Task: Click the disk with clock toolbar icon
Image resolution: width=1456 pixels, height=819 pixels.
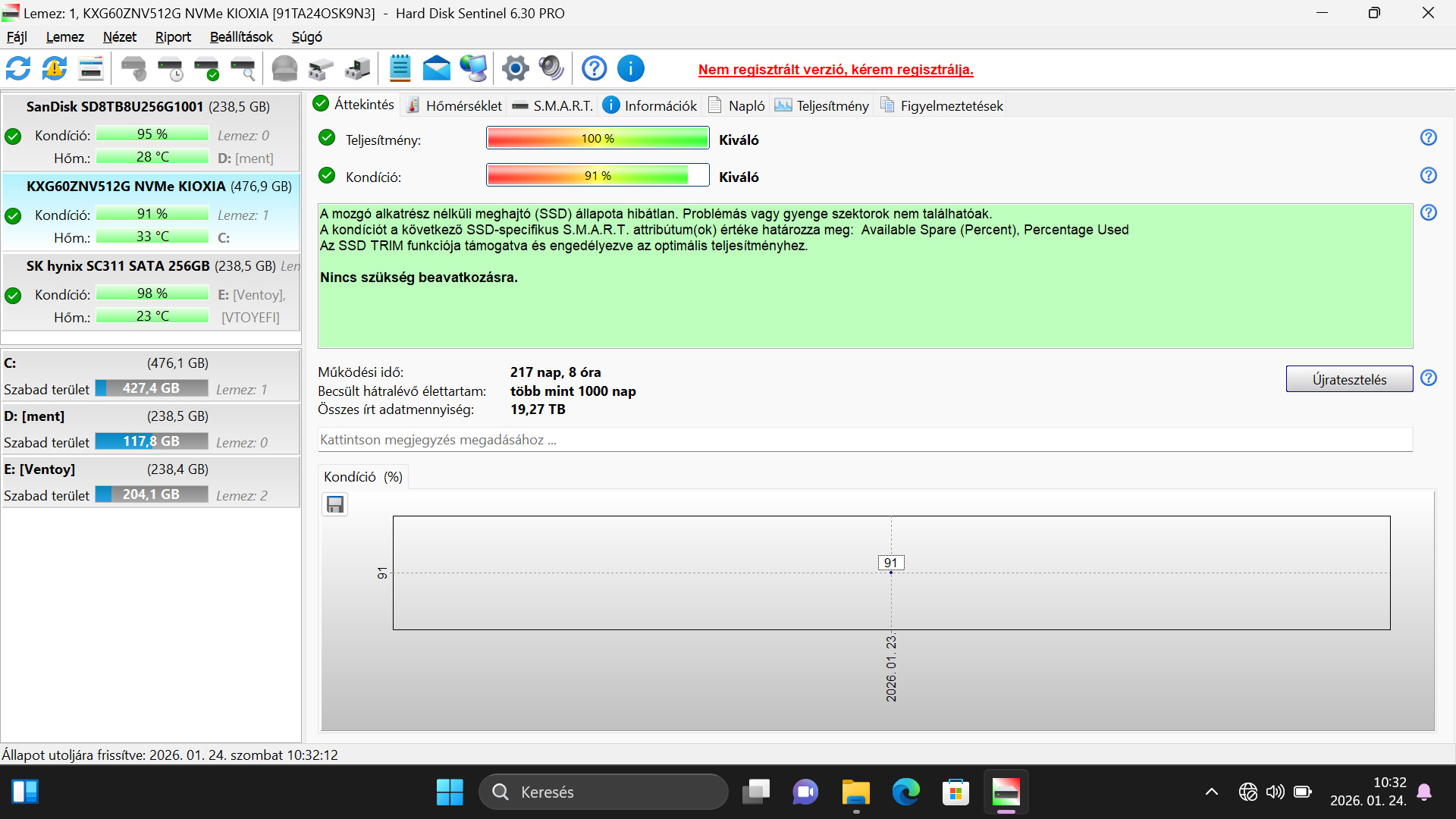Action: (171, 69)
